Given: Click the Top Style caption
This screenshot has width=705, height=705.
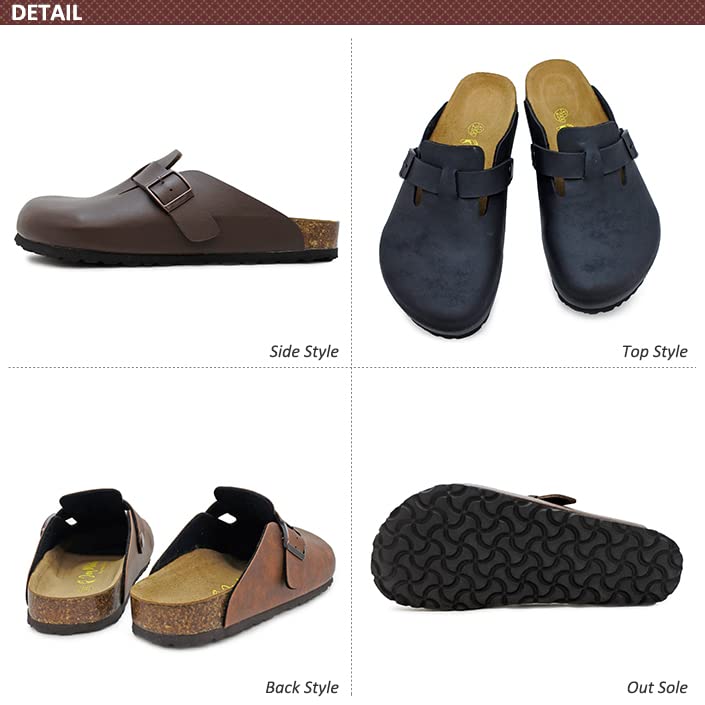Looking at the screenshot, I should [654, 352].
